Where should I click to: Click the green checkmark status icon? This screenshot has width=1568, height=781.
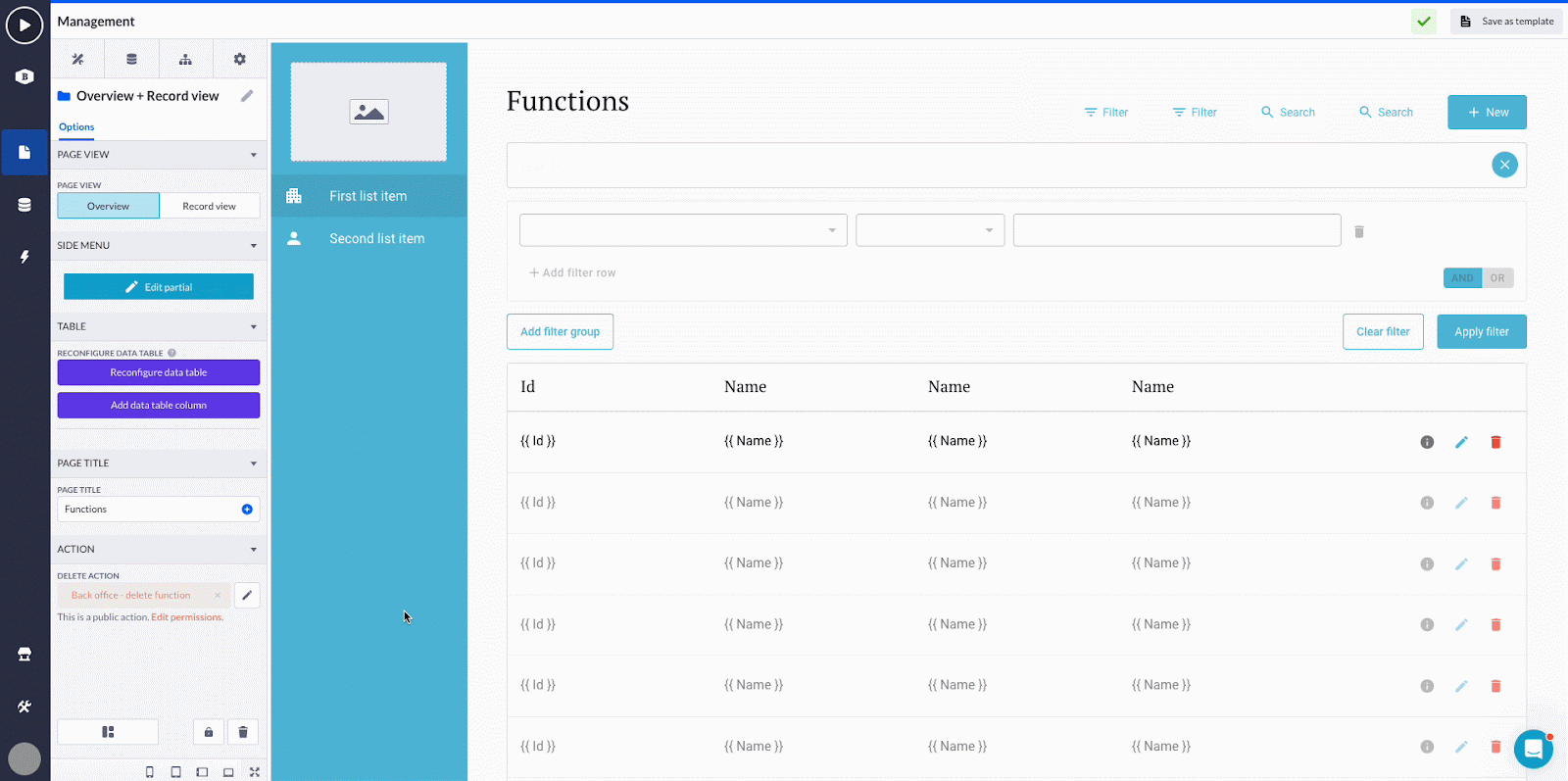(x=1424, y=22)
